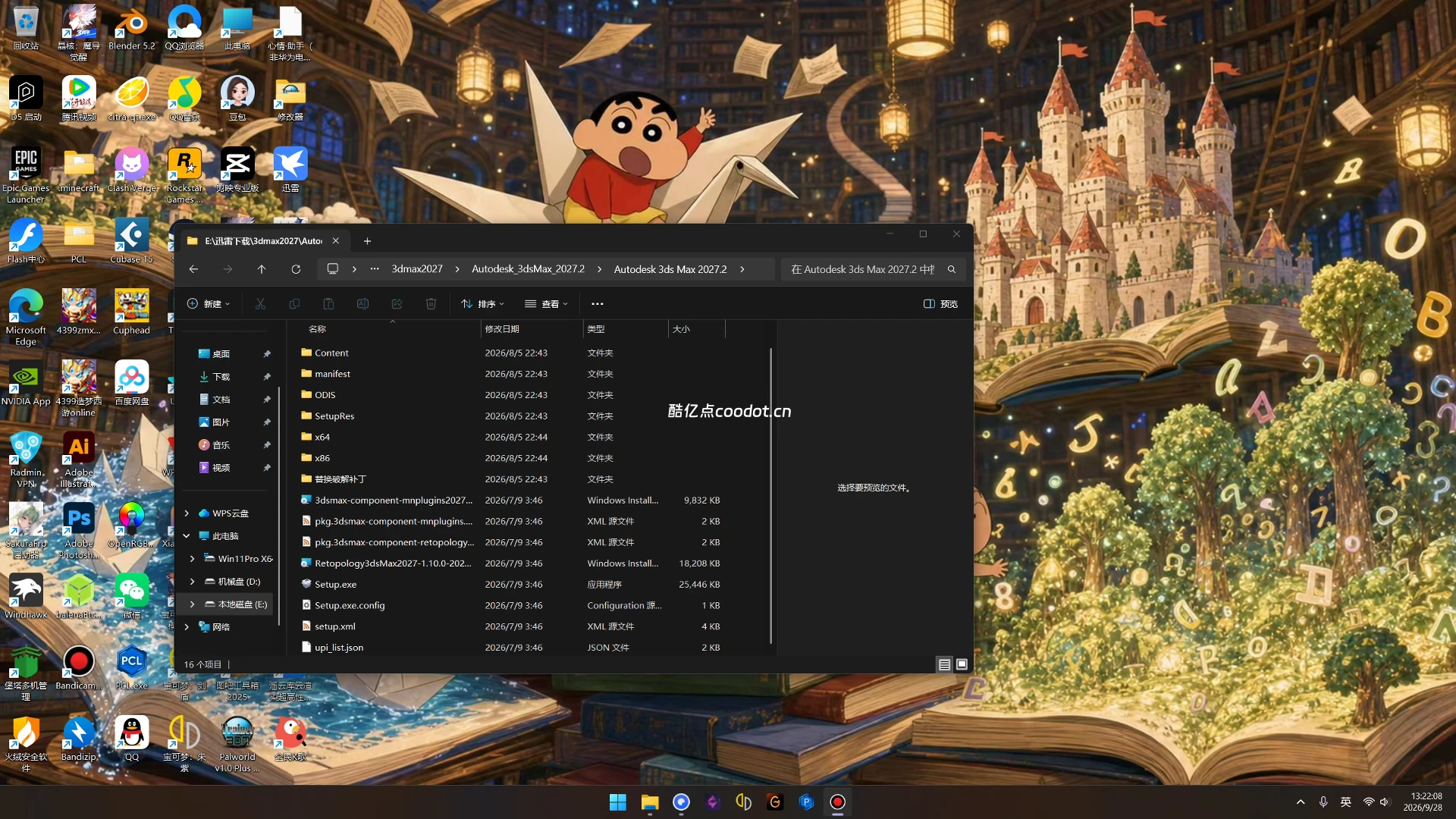Screen dimensions: 1456x819
Task: Sort by the 修改日期 column header
Action: coord(531,329)
